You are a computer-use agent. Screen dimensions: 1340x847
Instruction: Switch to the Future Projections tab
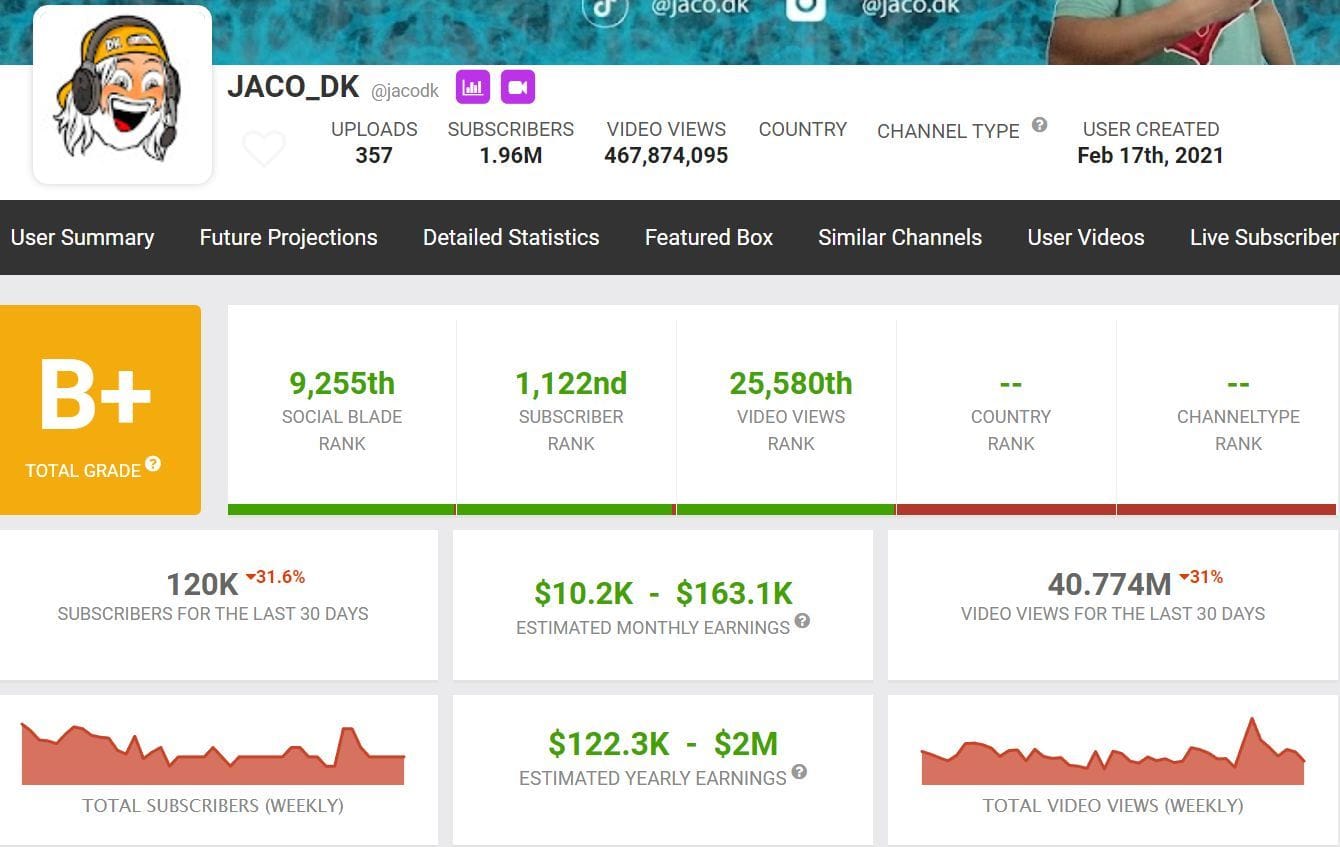pos(288,238)
